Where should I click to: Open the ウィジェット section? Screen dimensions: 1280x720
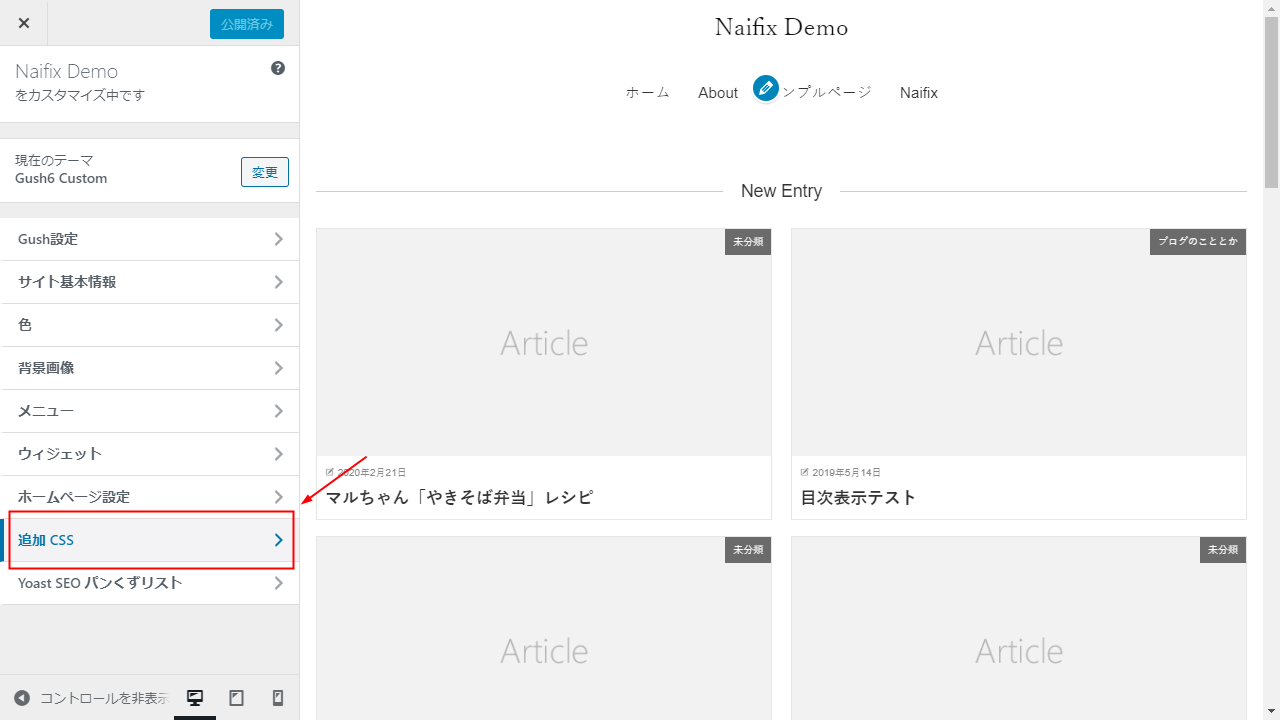click(x=149, y=454)
